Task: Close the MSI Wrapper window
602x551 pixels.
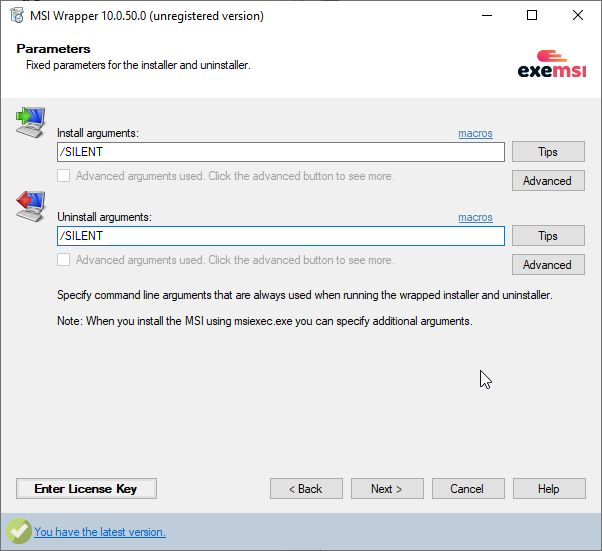Action: pos(577,15)
